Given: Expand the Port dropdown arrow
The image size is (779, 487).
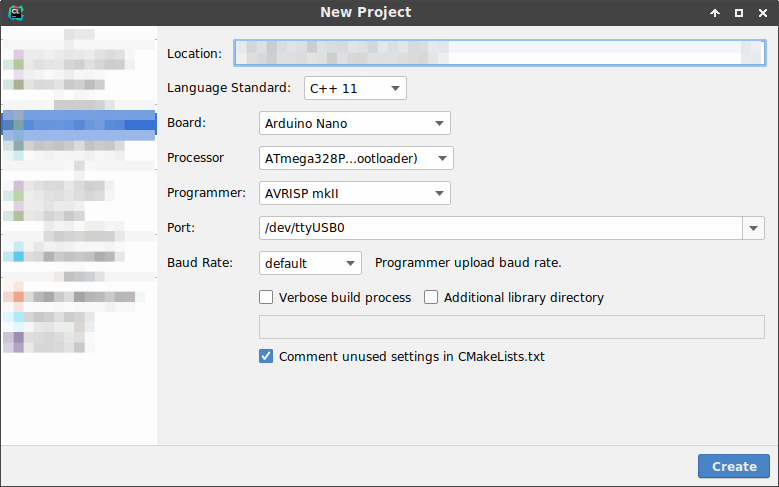Looking at the screenshot, I should point(754,228).
